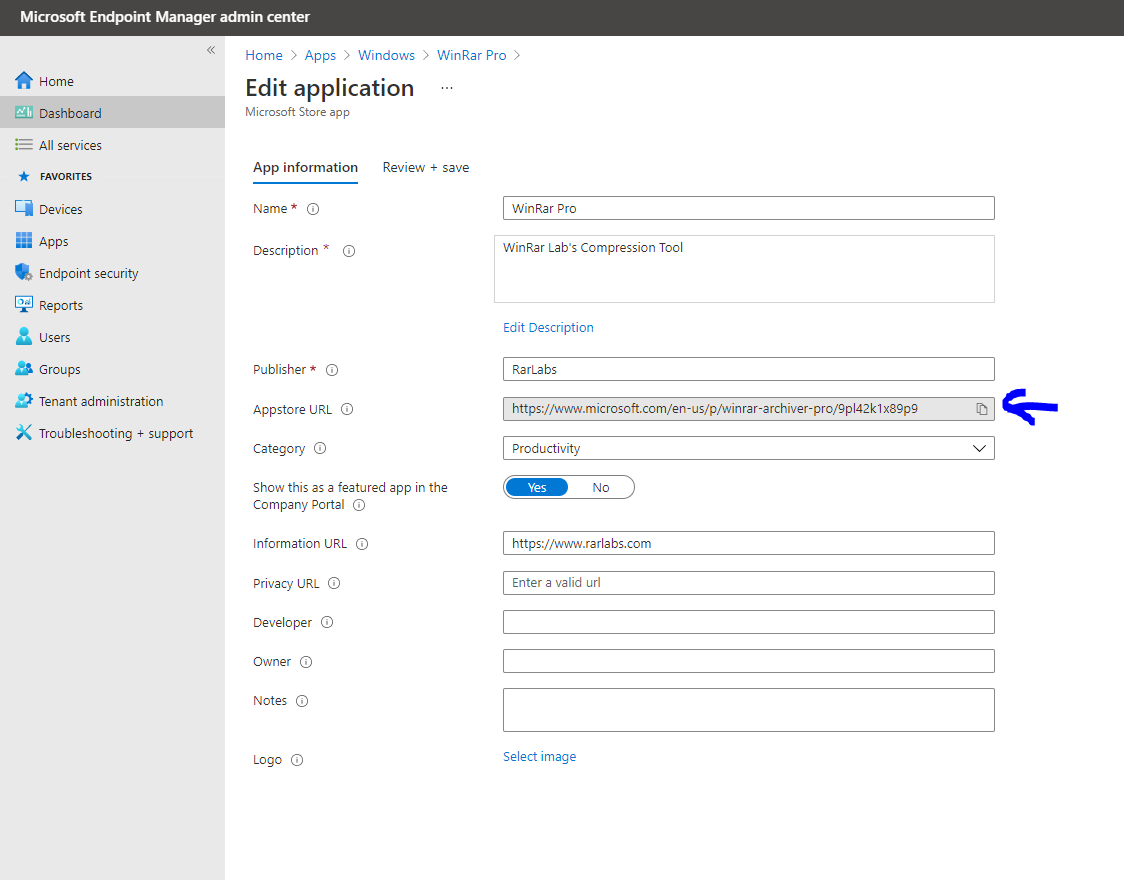Click the Endpoint security shield icon
The width and height of the screenshot is (1124, 880).
pyautogui.click(x=24, y=273)
